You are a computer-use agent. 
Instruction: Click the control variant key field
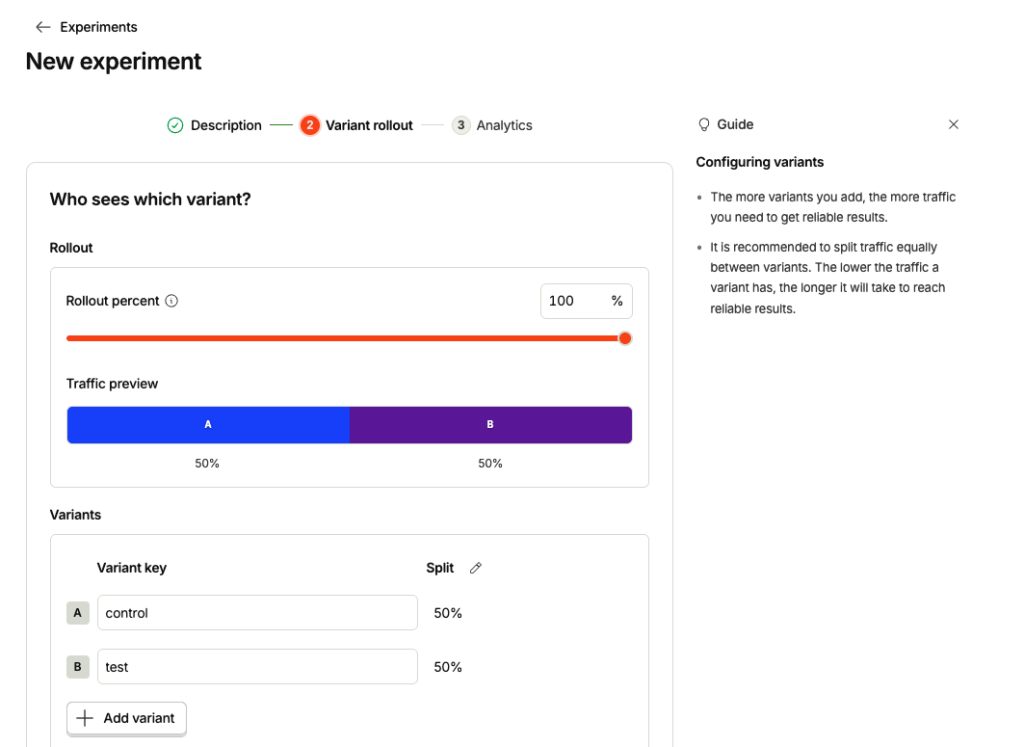click(x=257, y=612)
